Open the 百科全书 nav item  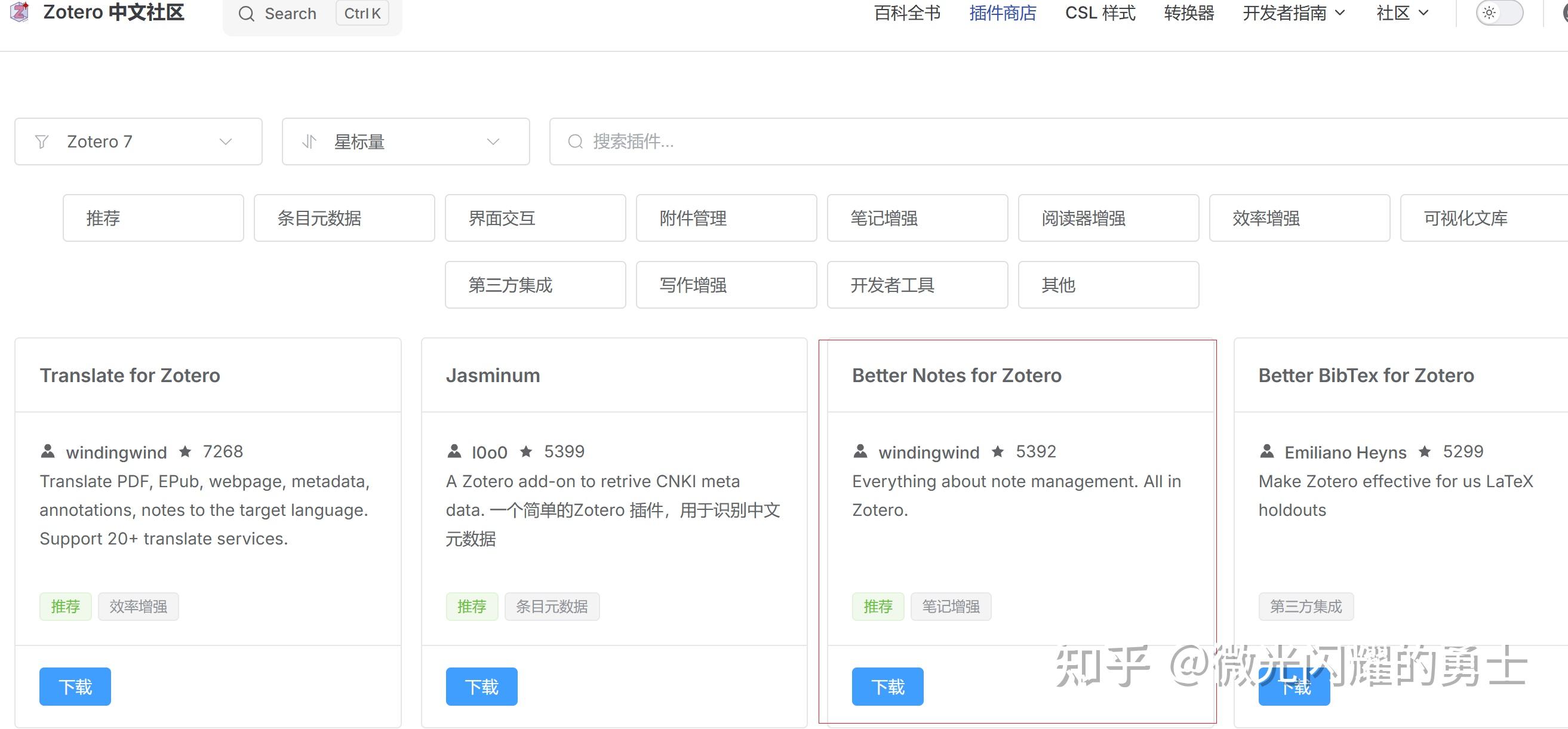tap(907, 13)
